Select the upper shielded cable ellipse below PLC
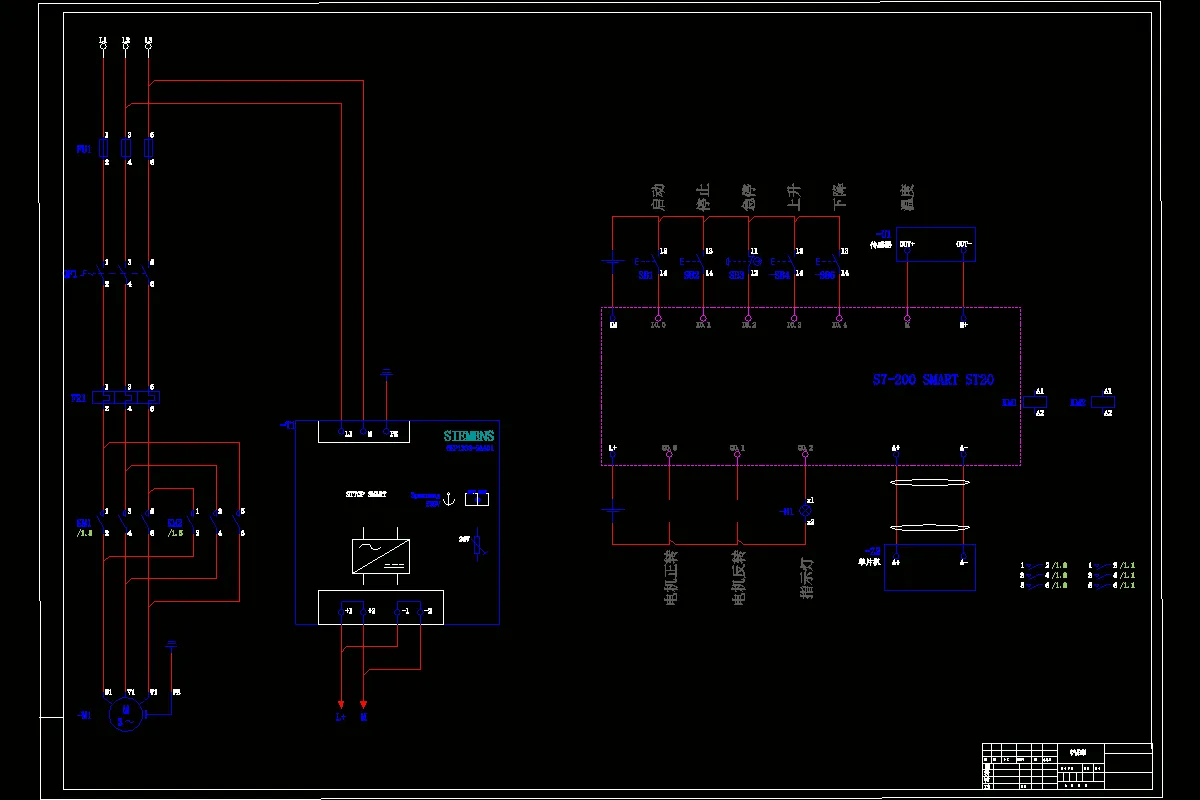 [930, 484]
